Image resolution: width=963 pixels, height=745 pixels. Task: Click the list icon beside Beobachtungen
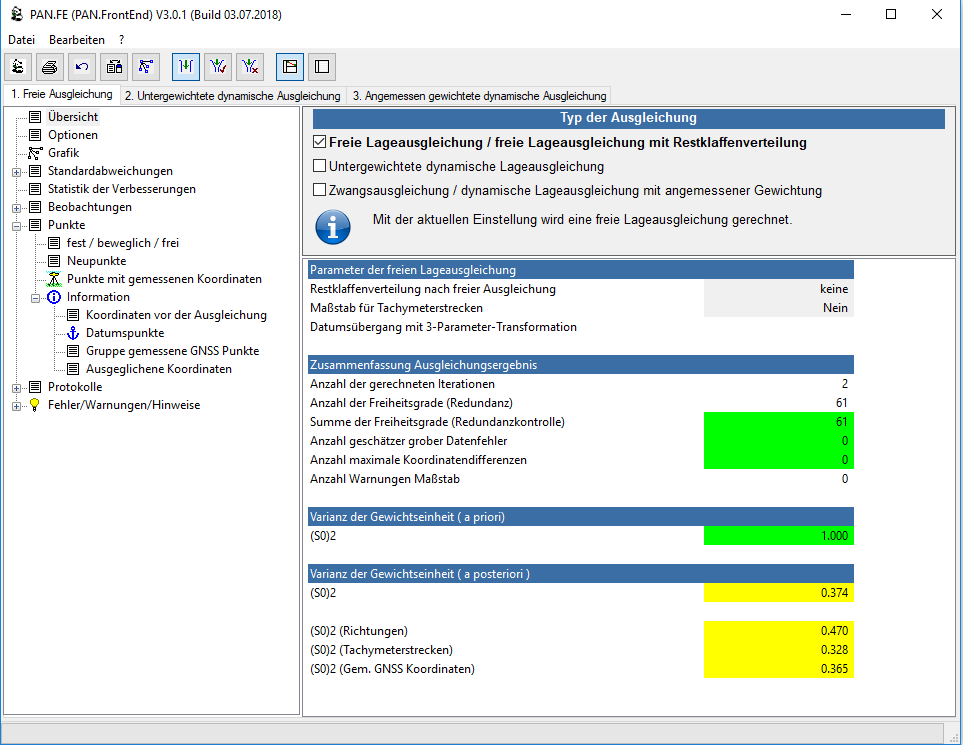(x=36, y=207)
